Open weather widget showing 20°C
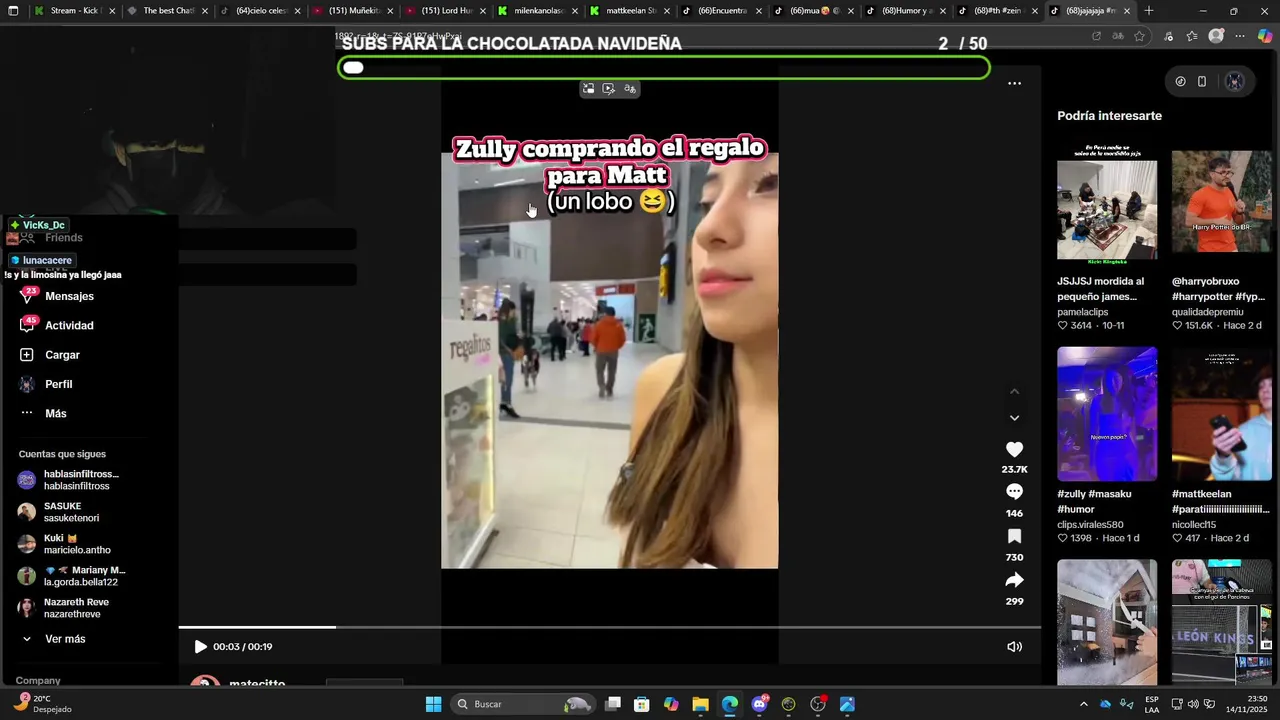The height and width of the screenshot is (720, 1280). point(42,704)
